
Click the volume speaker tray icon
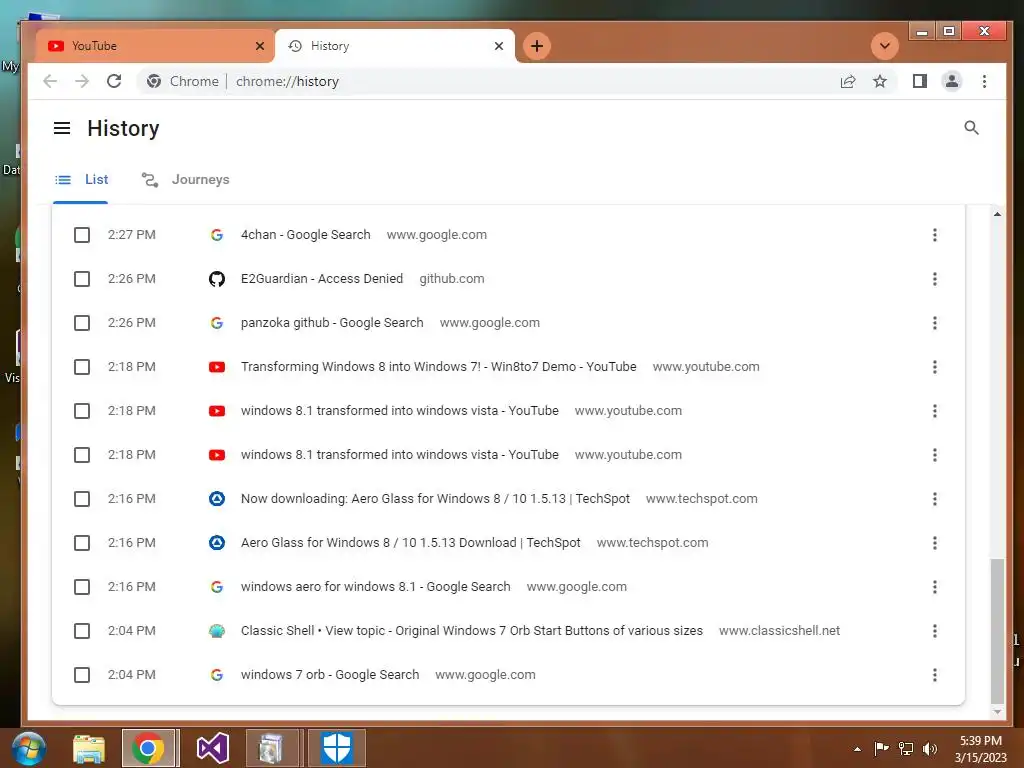click(929, 748)
